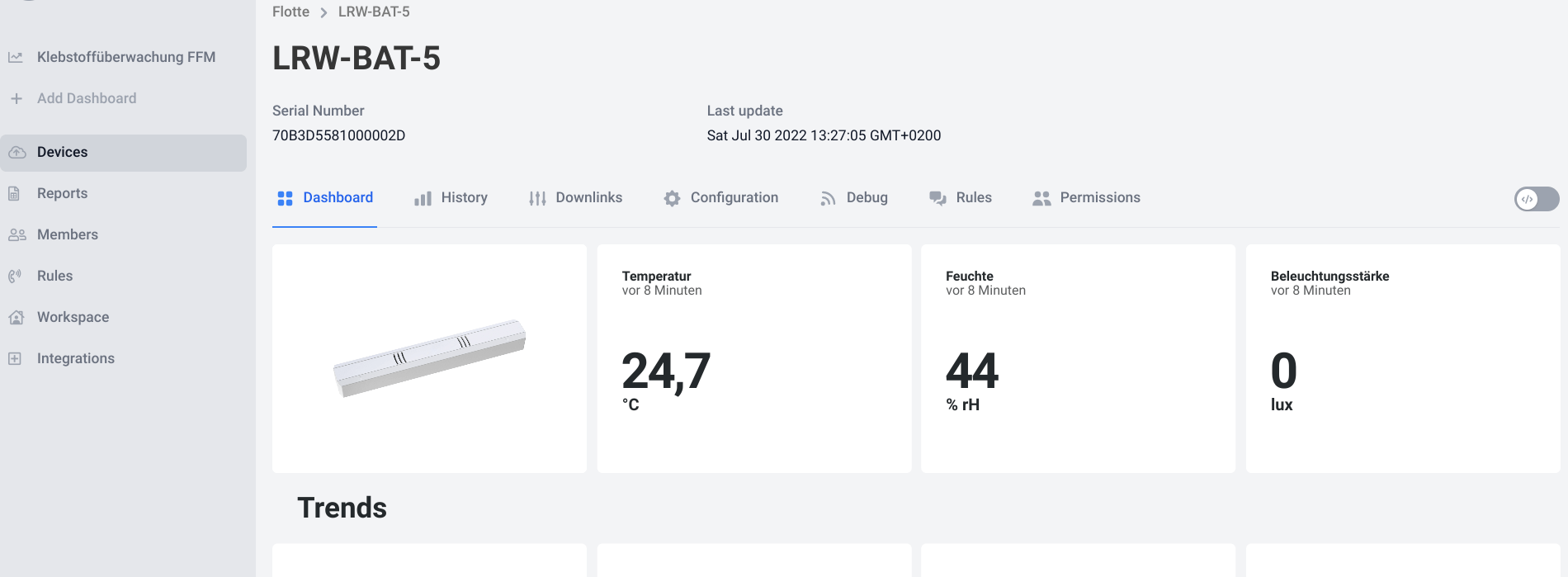Viewport: 1568px width, 577px height.
Task: Open Rules in the left sidebar
Action: click(54, 277)
